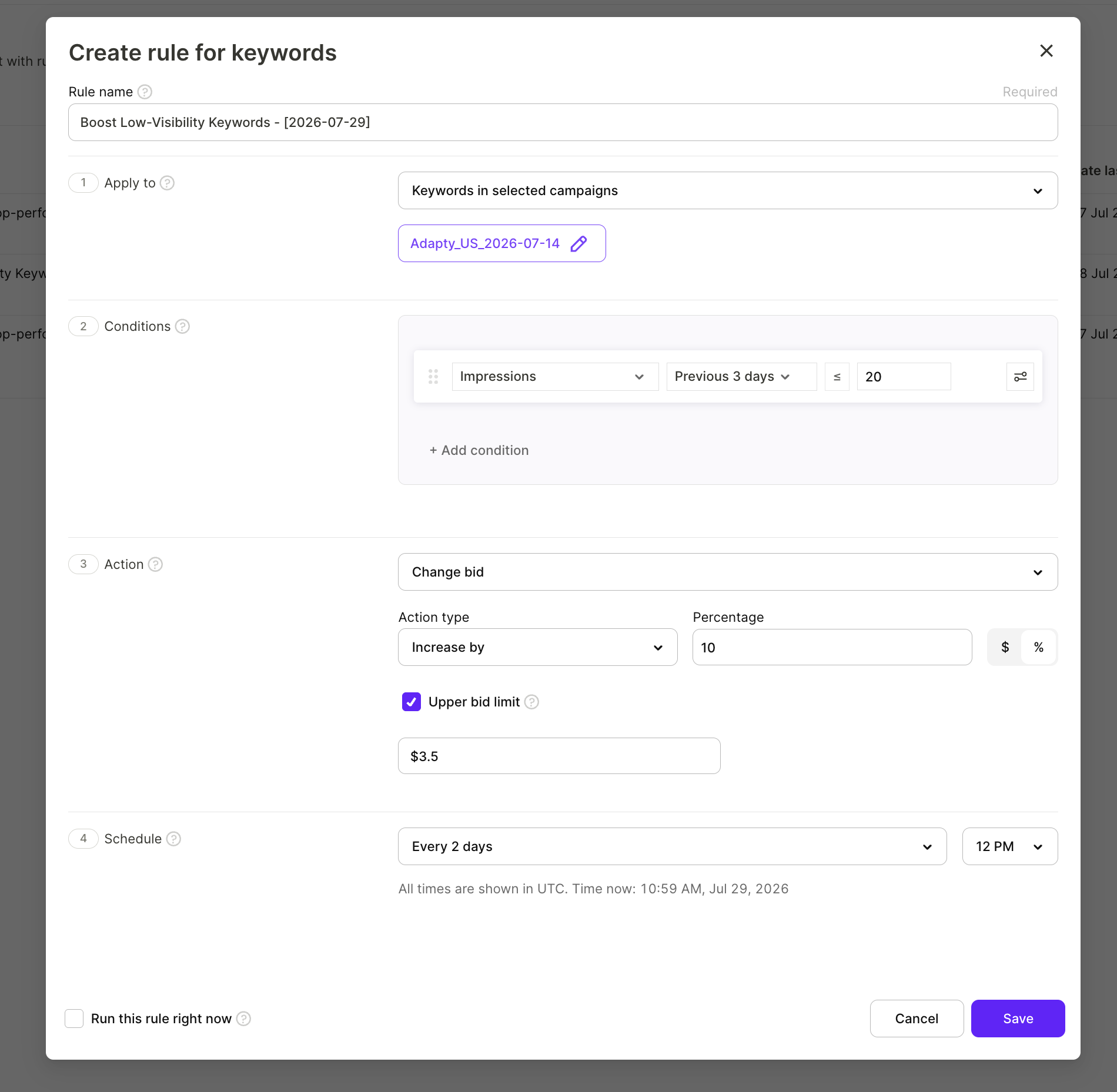Save the keyword rule
This screenshot has height=1092, width=1117.
(1018, 1019)
